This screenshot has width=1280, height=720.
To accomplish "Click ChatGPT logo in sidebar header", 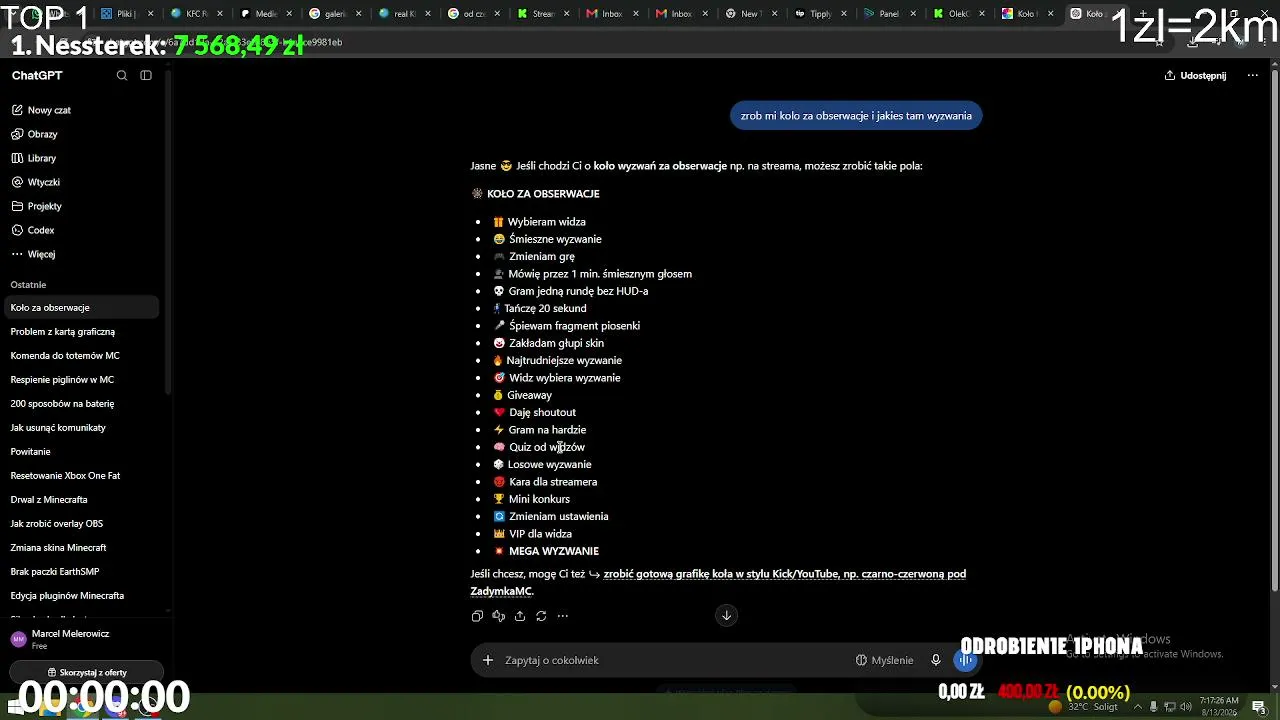I will (x=37, y=75).
